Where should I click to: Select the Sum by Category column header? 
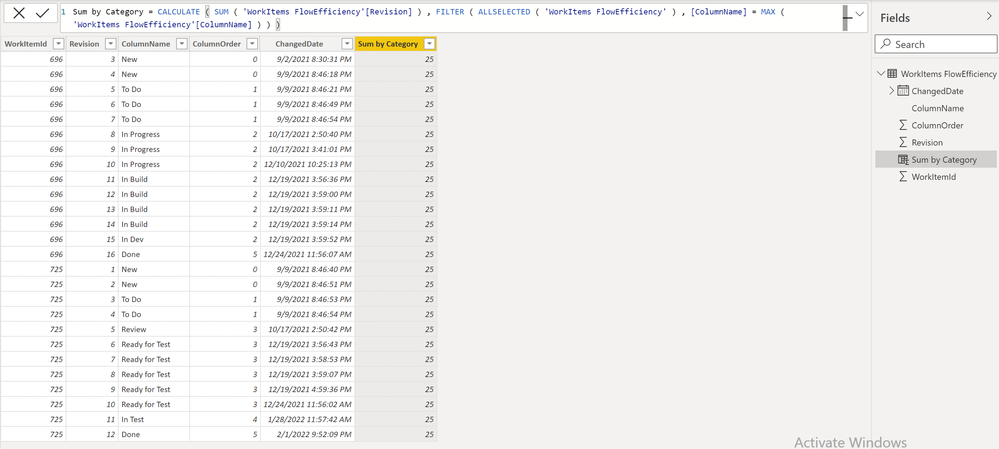click(x=388, y=44)
